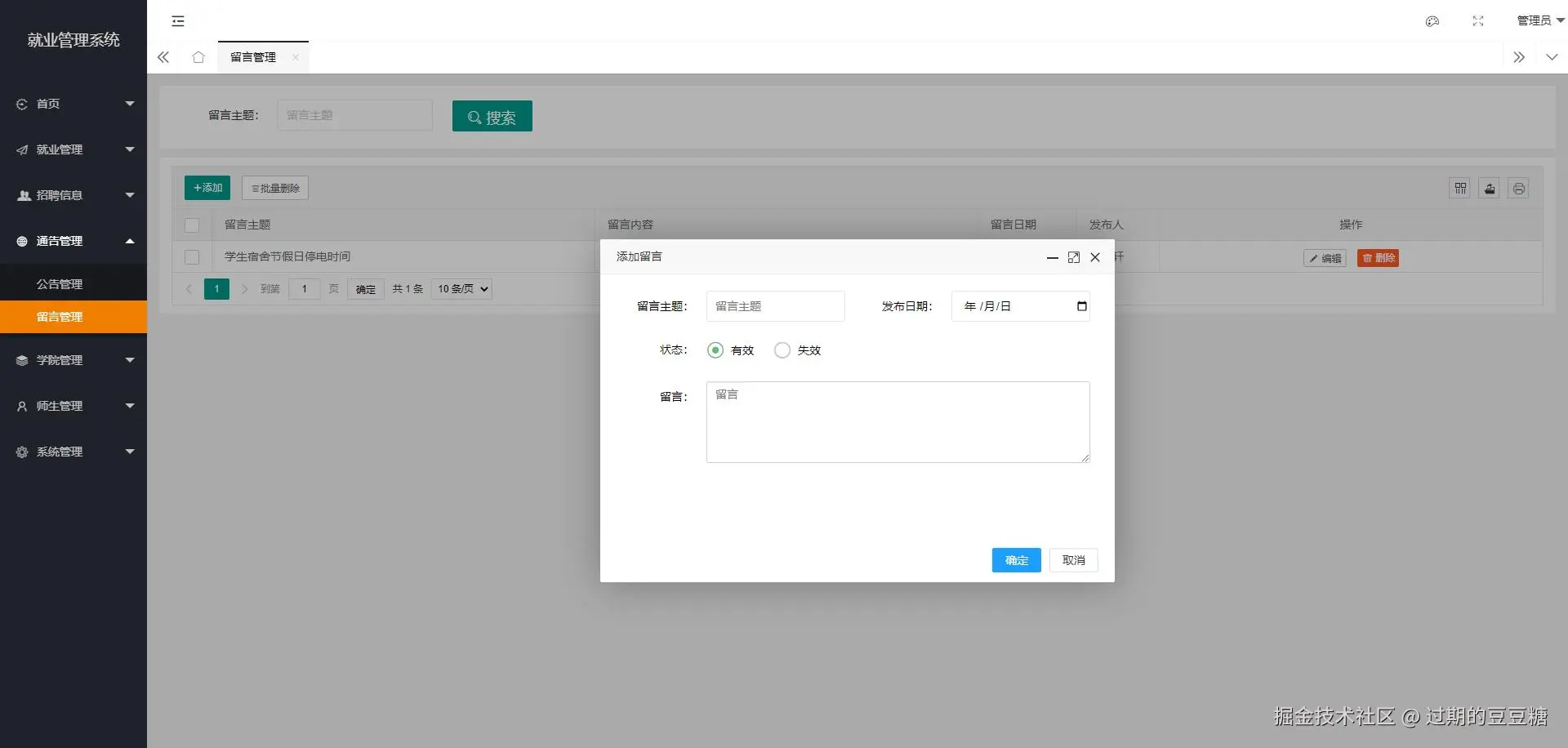Select 公告管理 in the sidebar menu
Viewport: 1568px width, 748px height.
59,283
